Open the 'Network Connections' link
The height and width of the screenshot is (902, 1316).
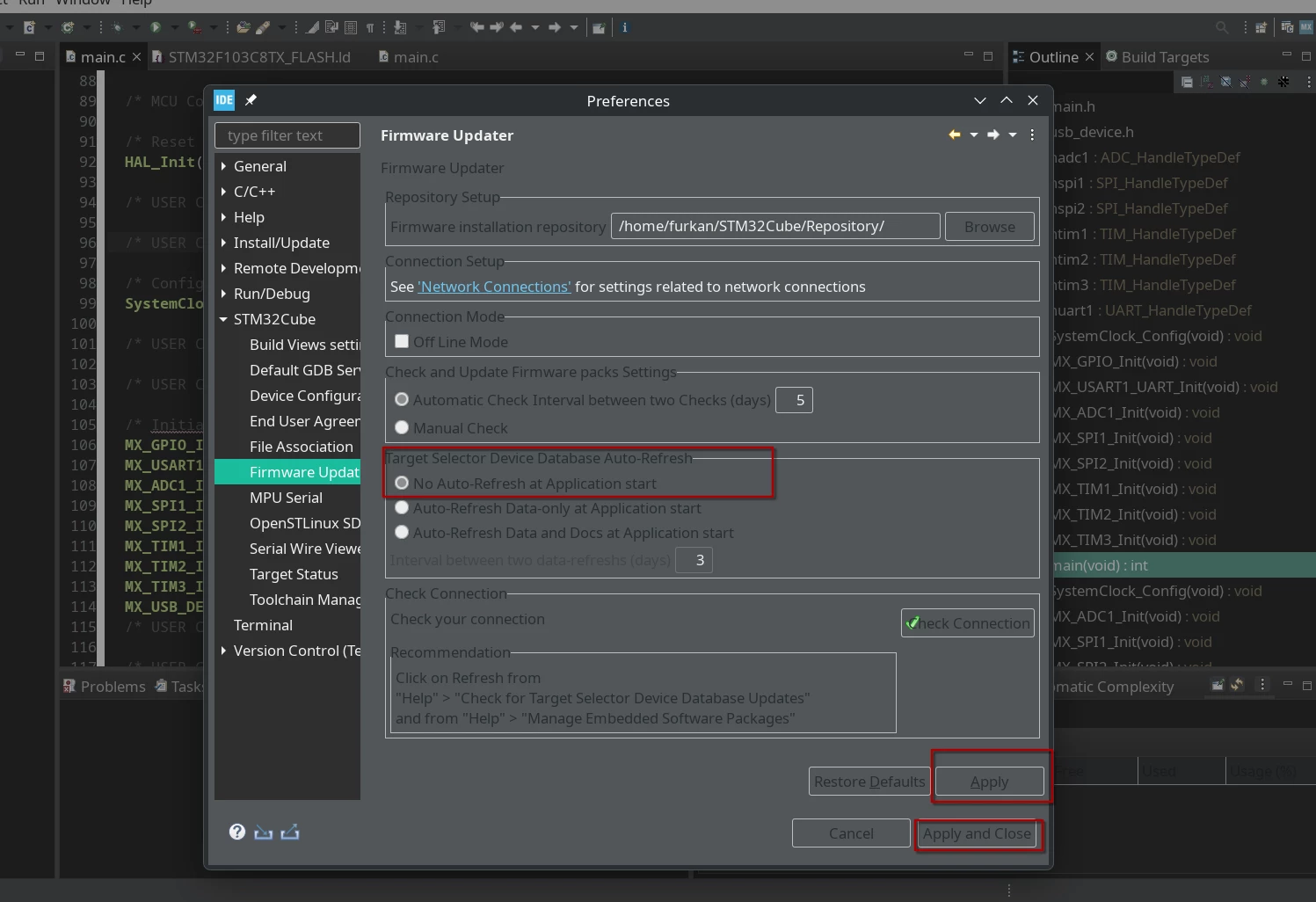494,287
